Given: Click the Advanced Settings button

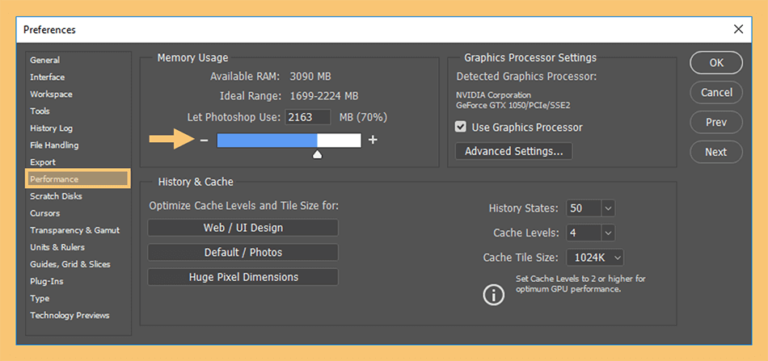Looking at the screenshot, I should pos(514,151).
